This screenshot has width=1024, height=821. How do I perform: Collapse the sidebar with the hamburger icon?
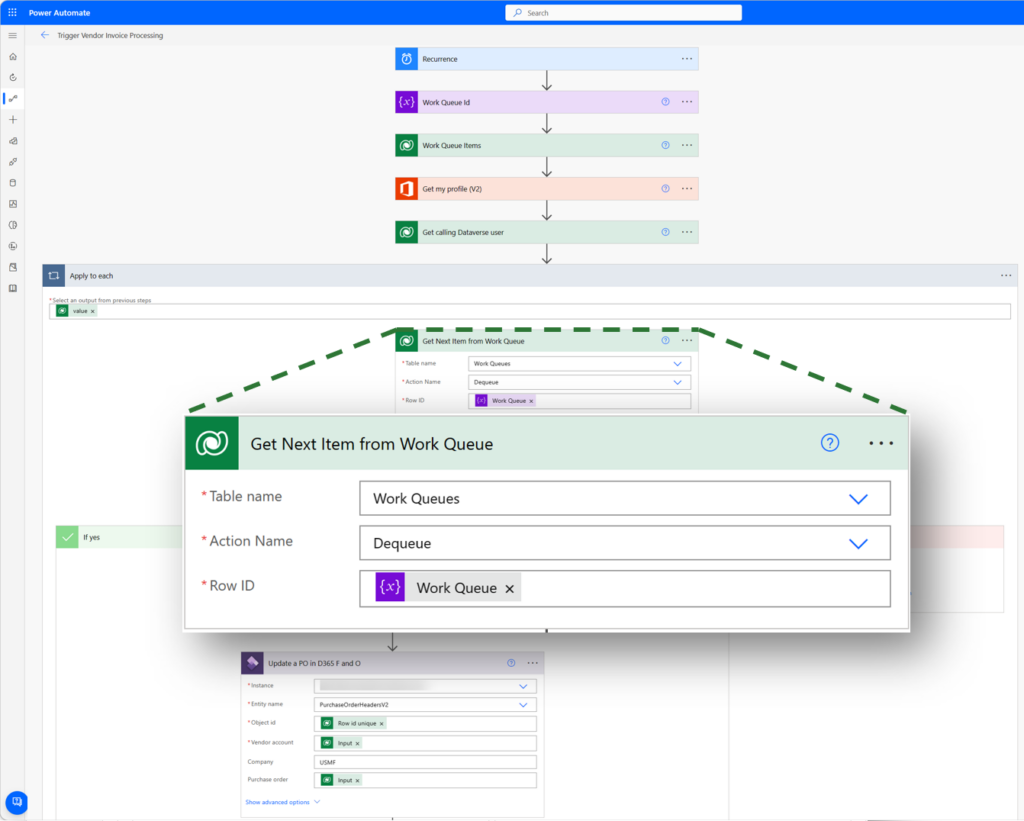click(12, 35)
